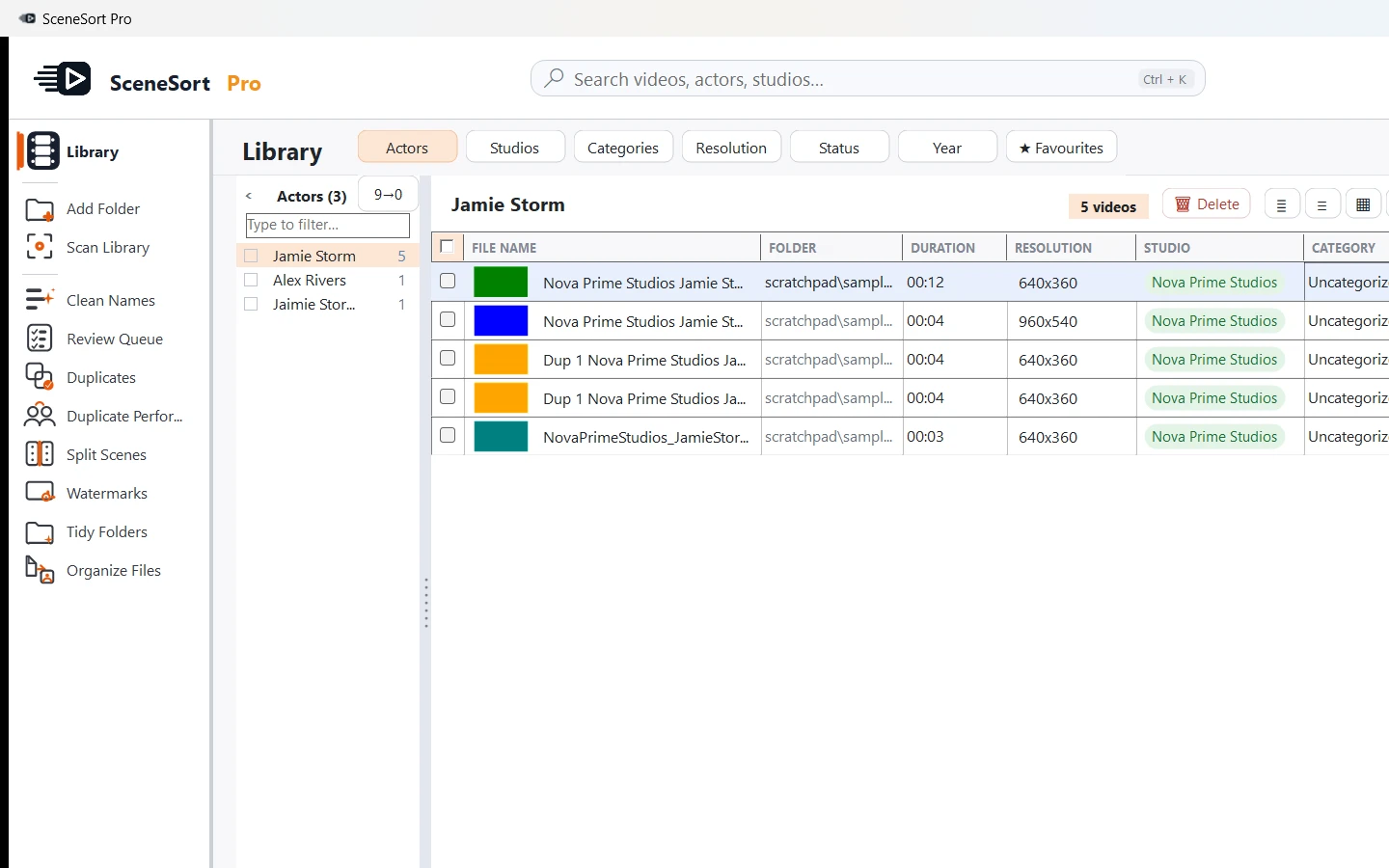Click the Add Folder icon
The width and height of the screenshot is (1389, 868).
coord(40,209)
